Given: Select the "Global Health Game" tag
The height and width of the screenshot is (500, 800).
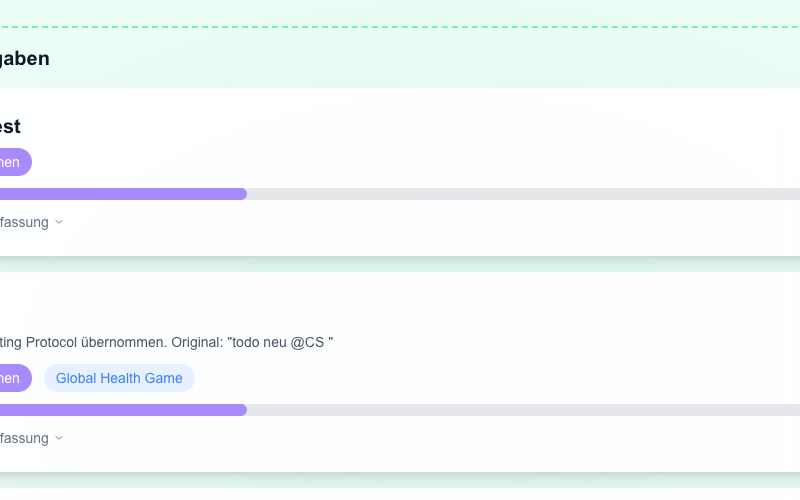Looking at the screenshot, I should click(x=119, y=378).
